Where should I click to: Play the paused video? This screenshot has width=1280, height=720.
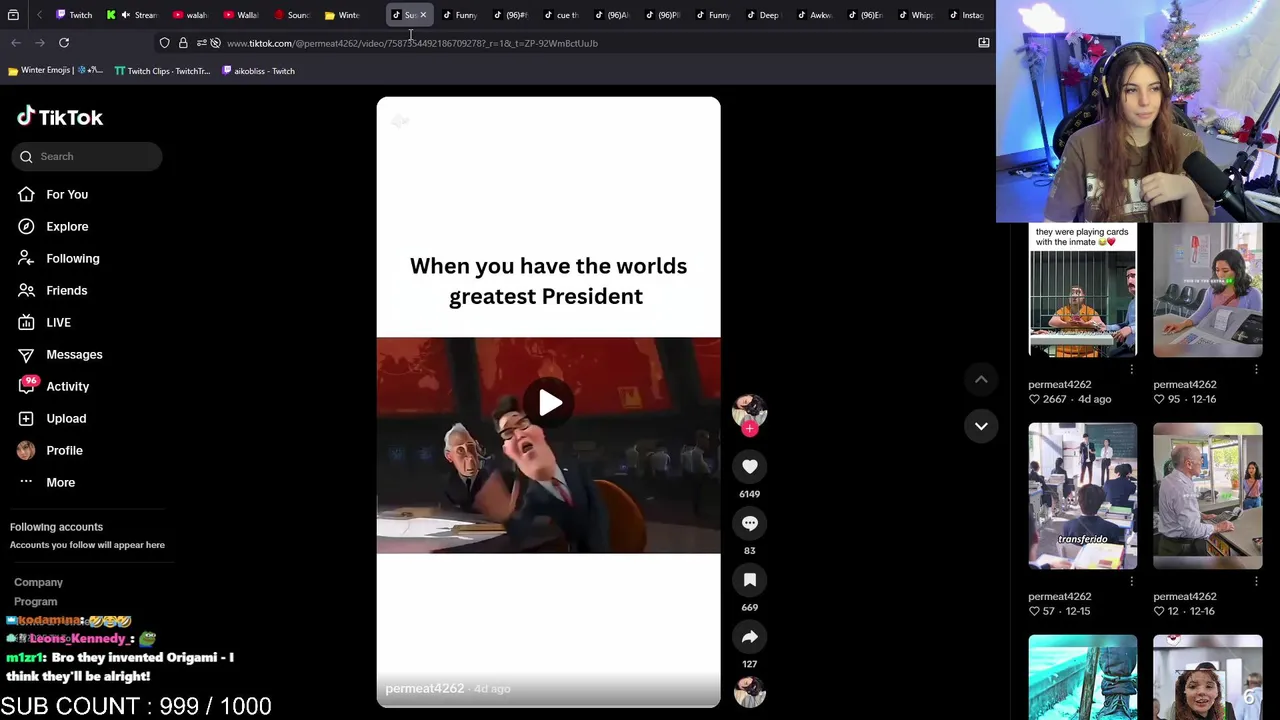(x=550, y=402)
